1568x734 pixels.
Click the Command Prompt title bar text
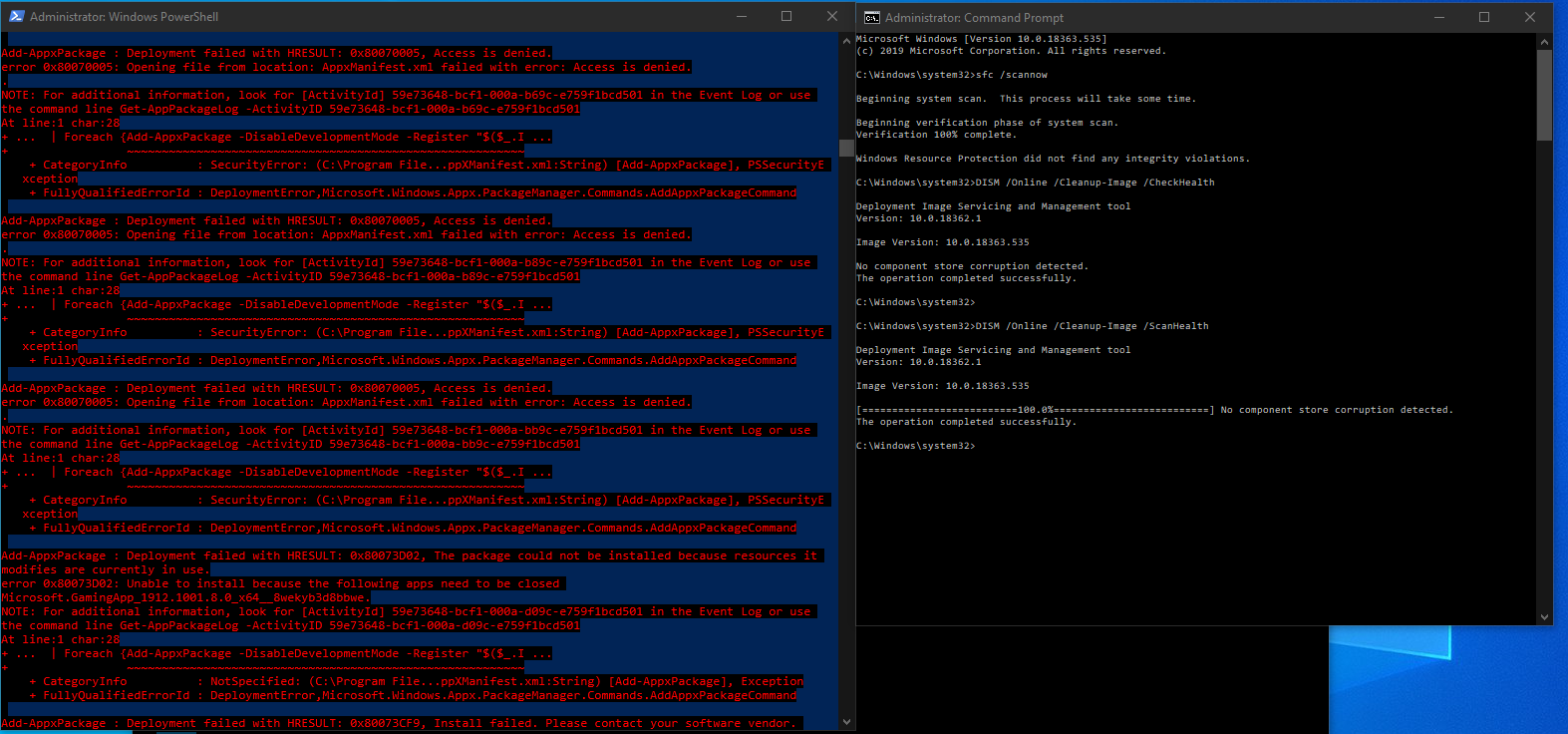(x=974, y=18)
